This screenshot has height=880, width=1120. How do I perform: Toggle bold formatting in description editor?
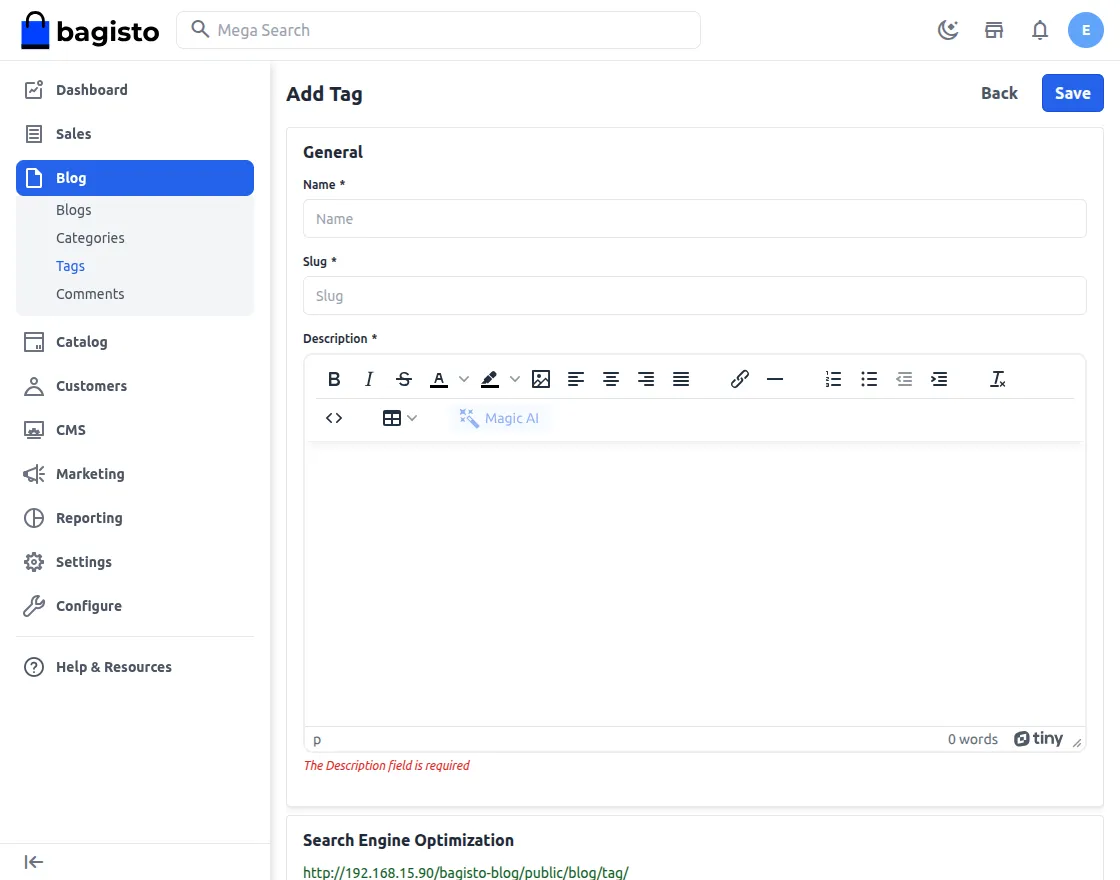pos(334,379)
